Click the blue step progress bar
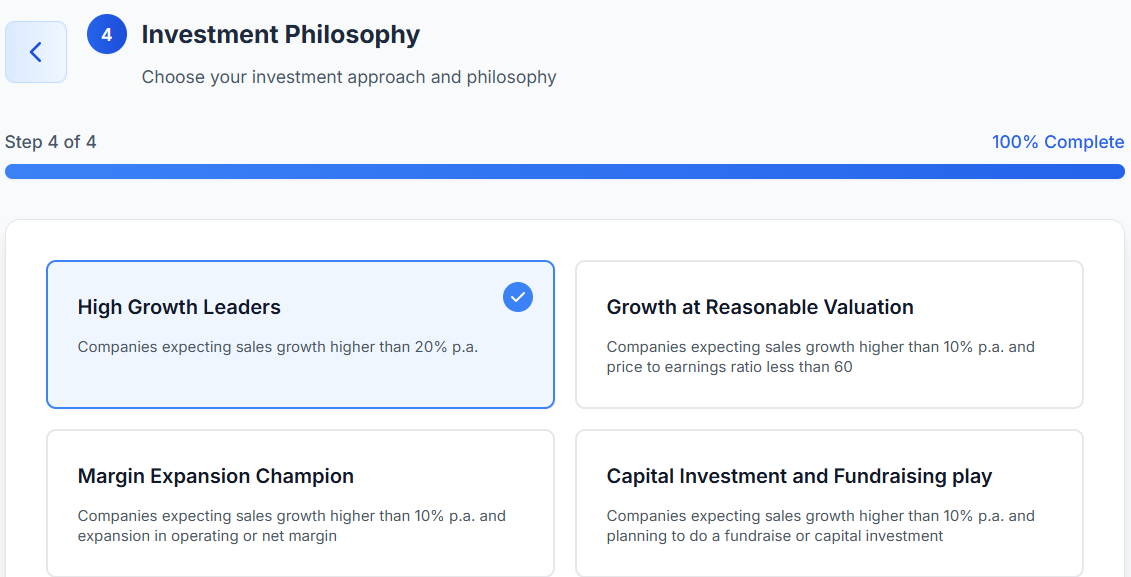1131x577 pixels. point(564,172)
